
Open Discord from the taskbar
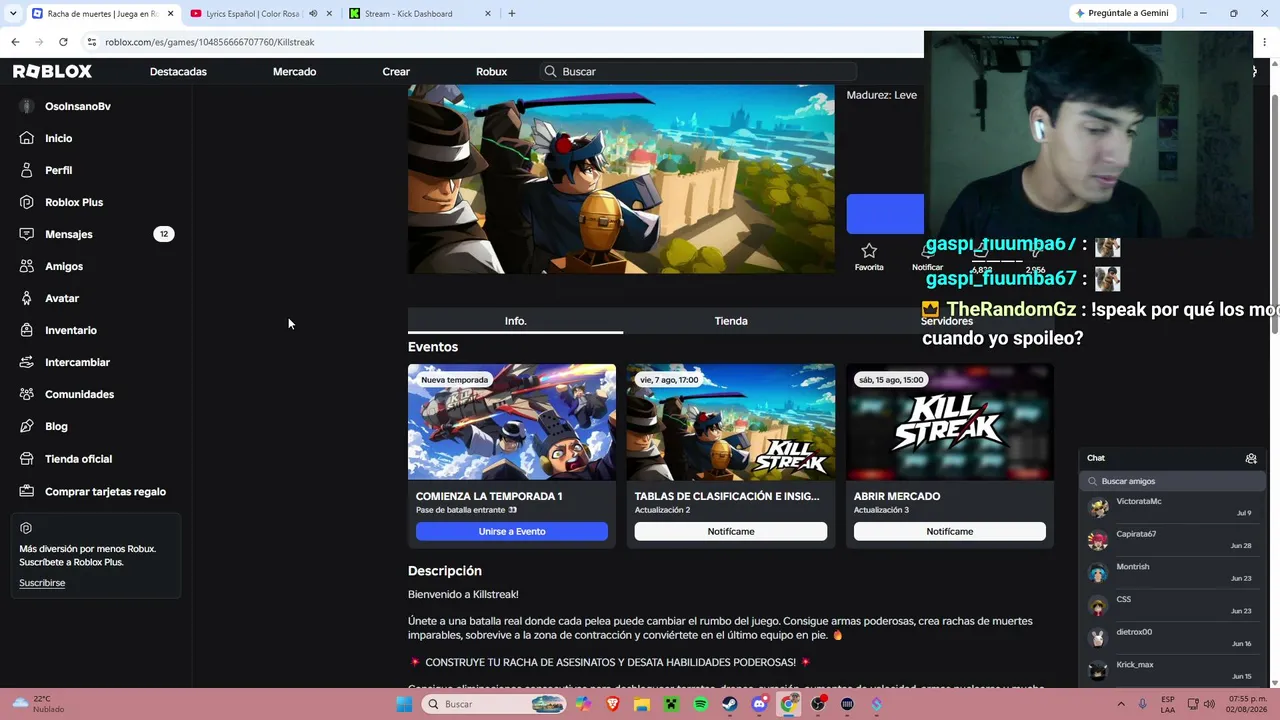(759, 704)
